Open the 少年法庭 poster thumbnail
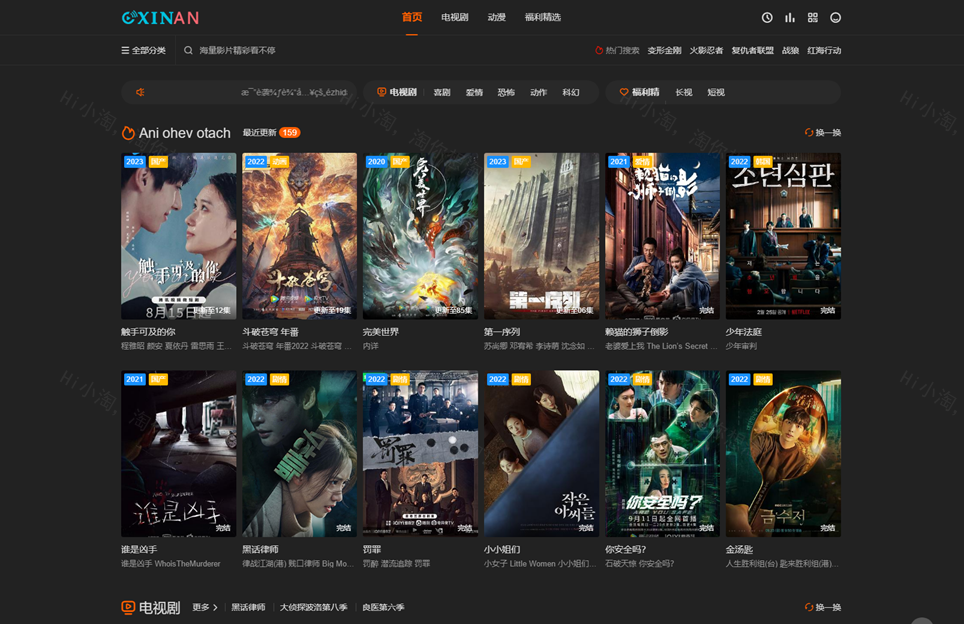Viewport: 964px width, 624px height. pyautogui.click(x=783, y=236)
